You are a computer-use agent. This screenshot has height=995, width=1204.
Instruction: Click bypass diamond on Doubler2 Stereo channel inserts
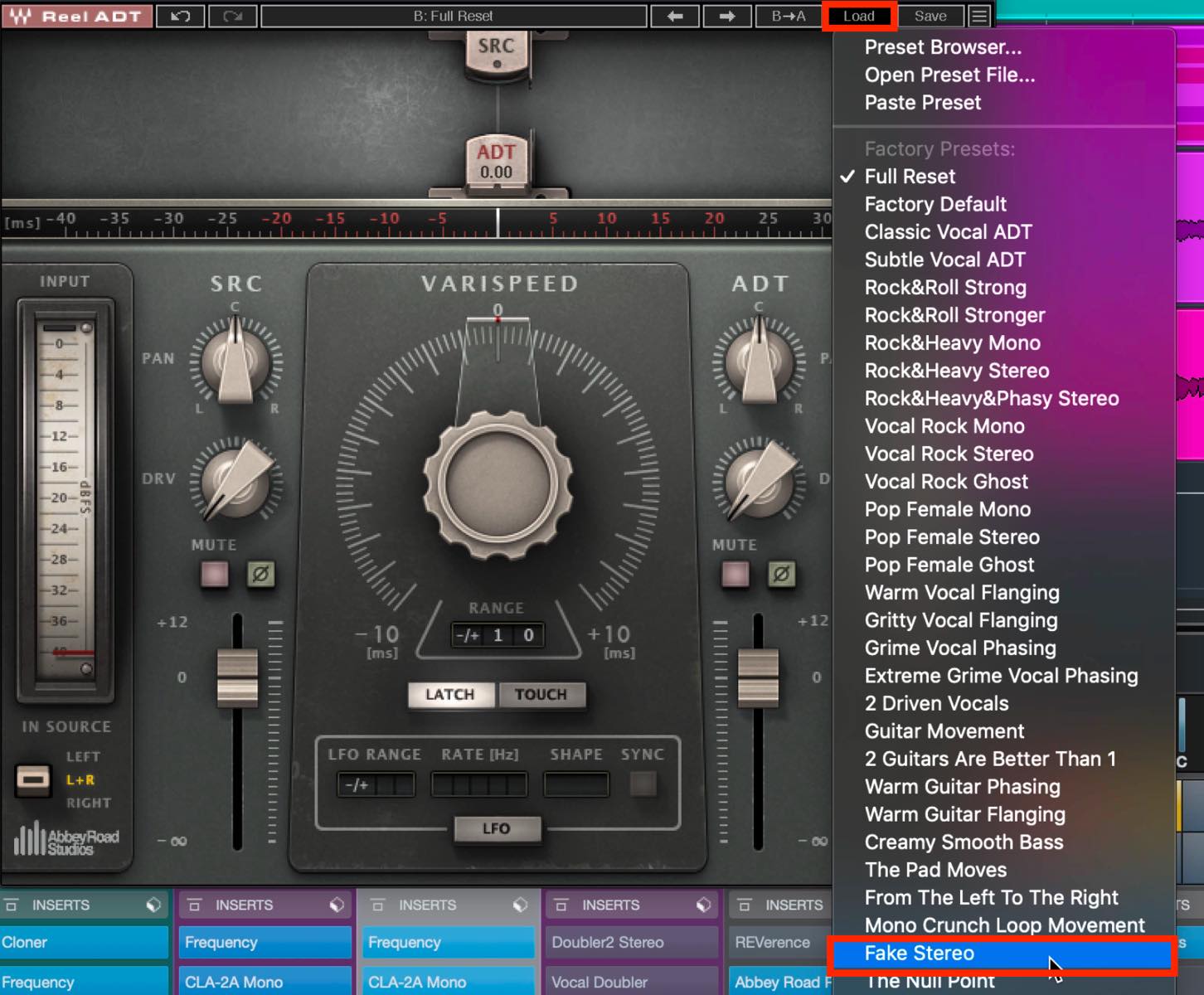pos(703,905)
